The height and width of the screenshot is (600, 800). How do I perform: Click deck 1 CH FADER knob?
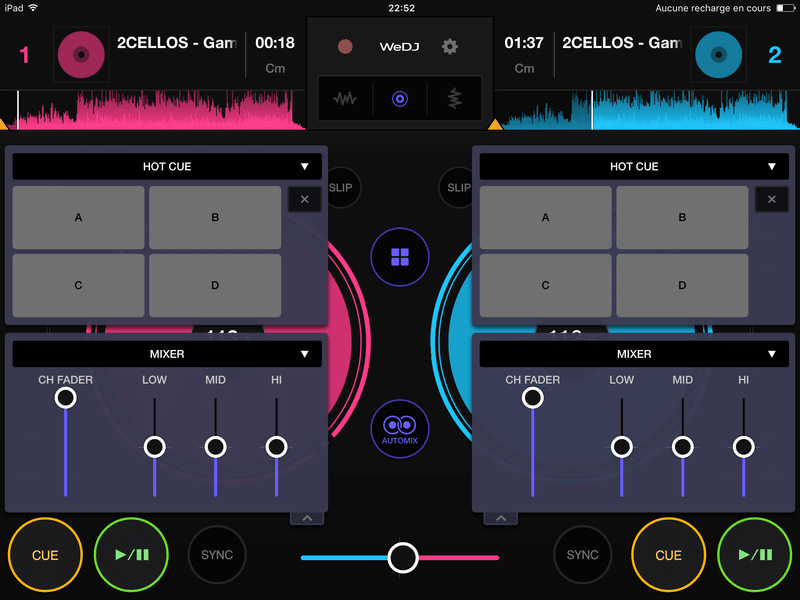pyautogui.click(x=66, y=397)
